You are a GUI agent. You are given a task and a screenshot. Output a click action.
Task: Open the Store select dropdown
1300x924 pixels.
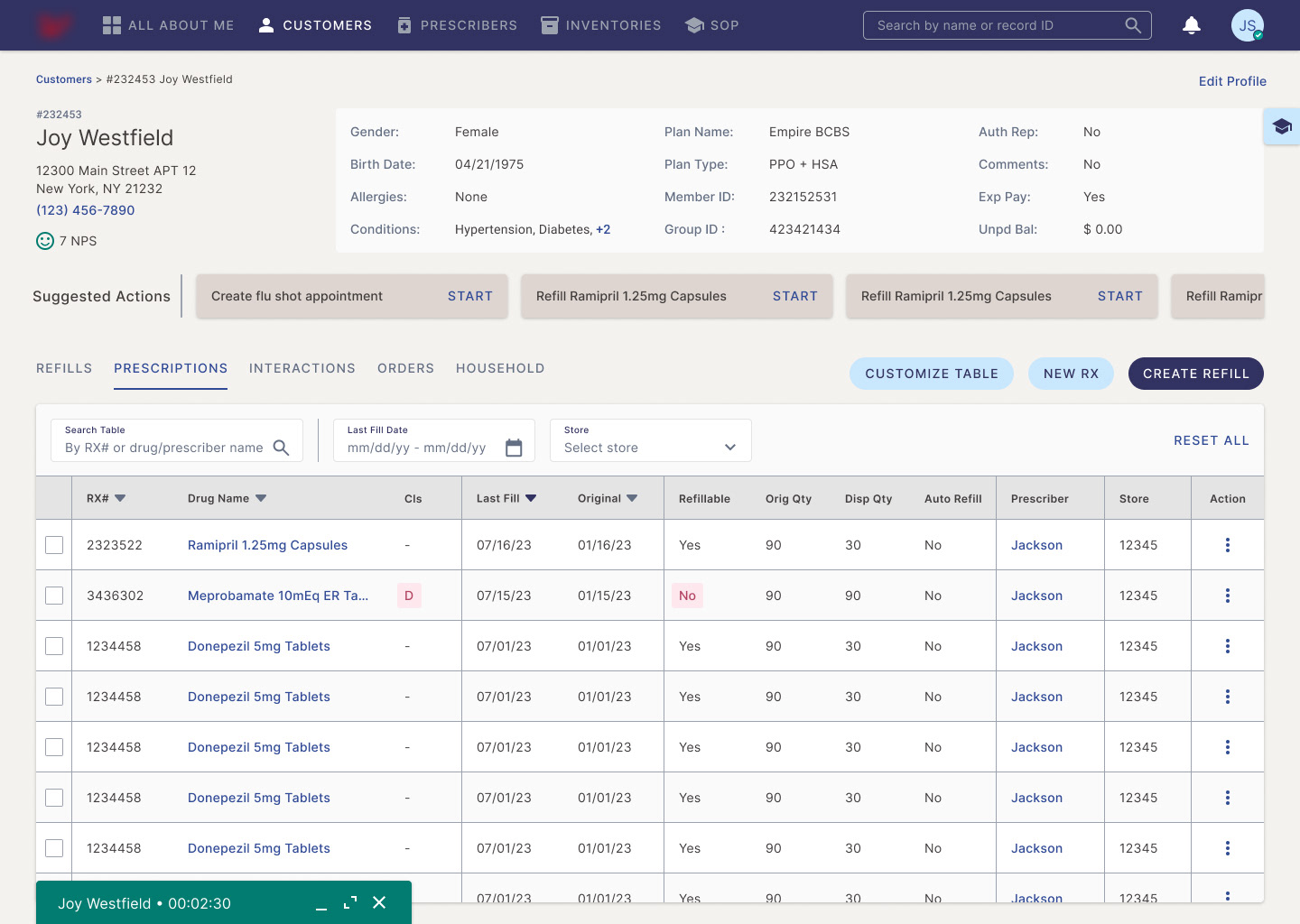click(650, 440)
